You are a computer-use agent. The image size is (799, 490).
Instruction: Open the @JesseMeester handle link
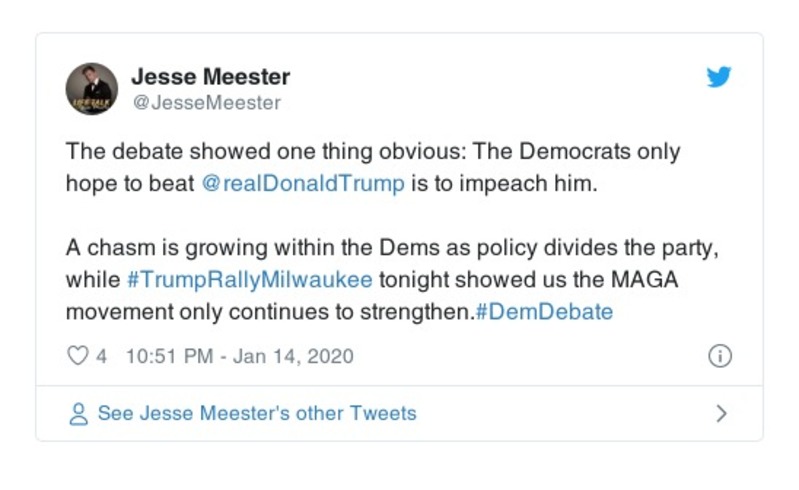tap(206, 102)
